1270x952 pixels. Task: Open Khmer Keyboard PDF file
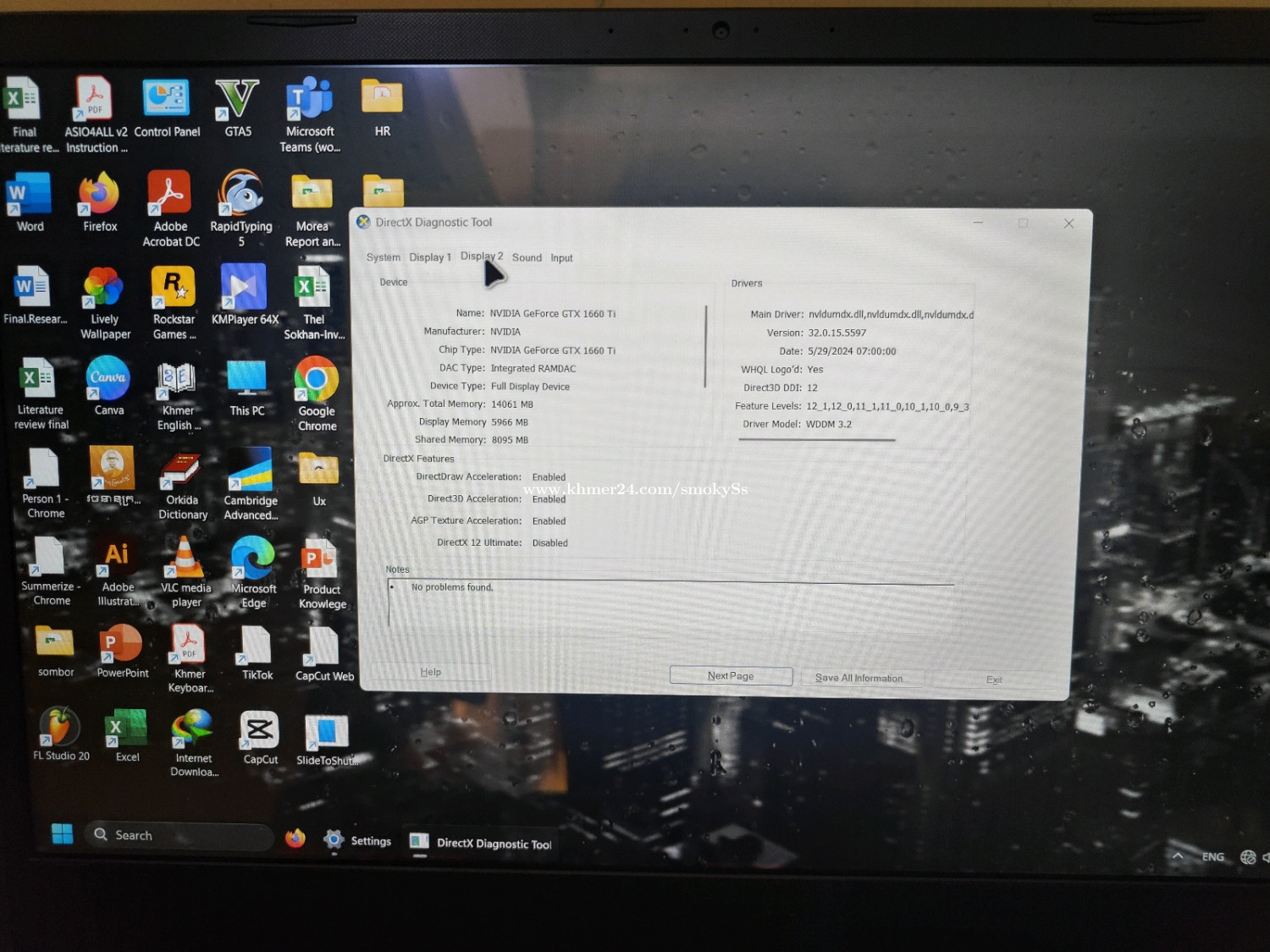click(190, 659)
